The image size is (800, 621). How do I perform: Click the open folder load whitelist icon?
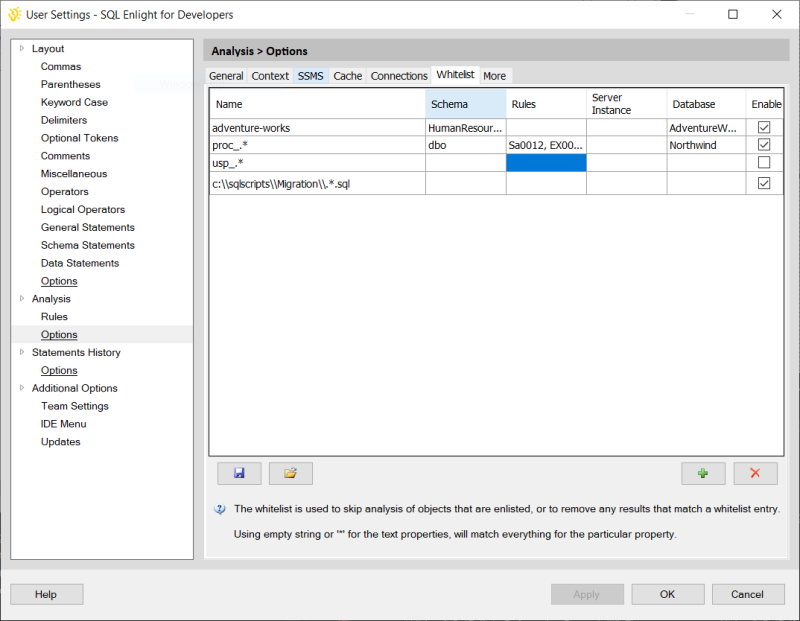point(291,473)
